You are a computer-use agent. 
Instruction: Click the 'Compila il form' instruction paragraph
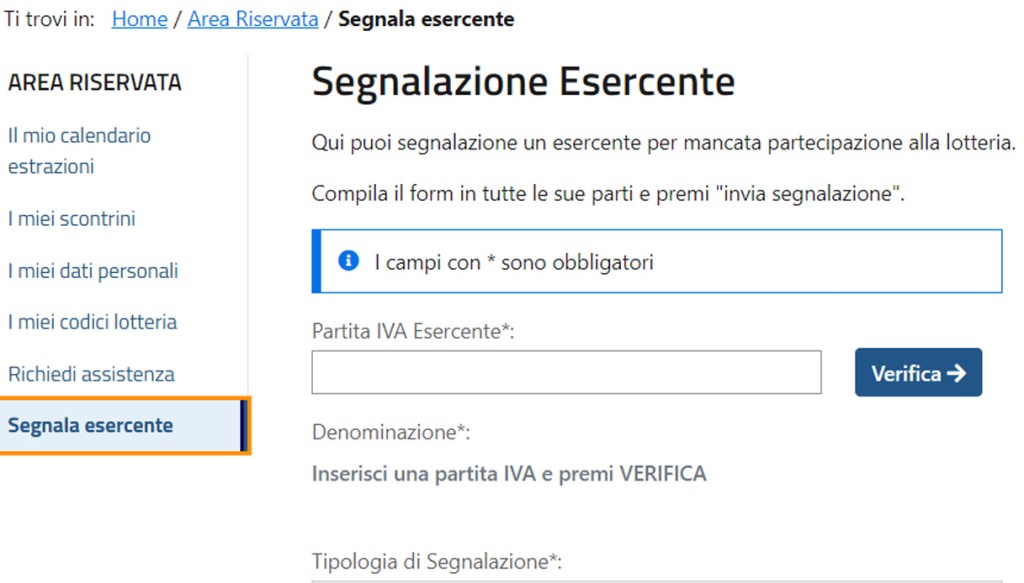pos(608,194)
